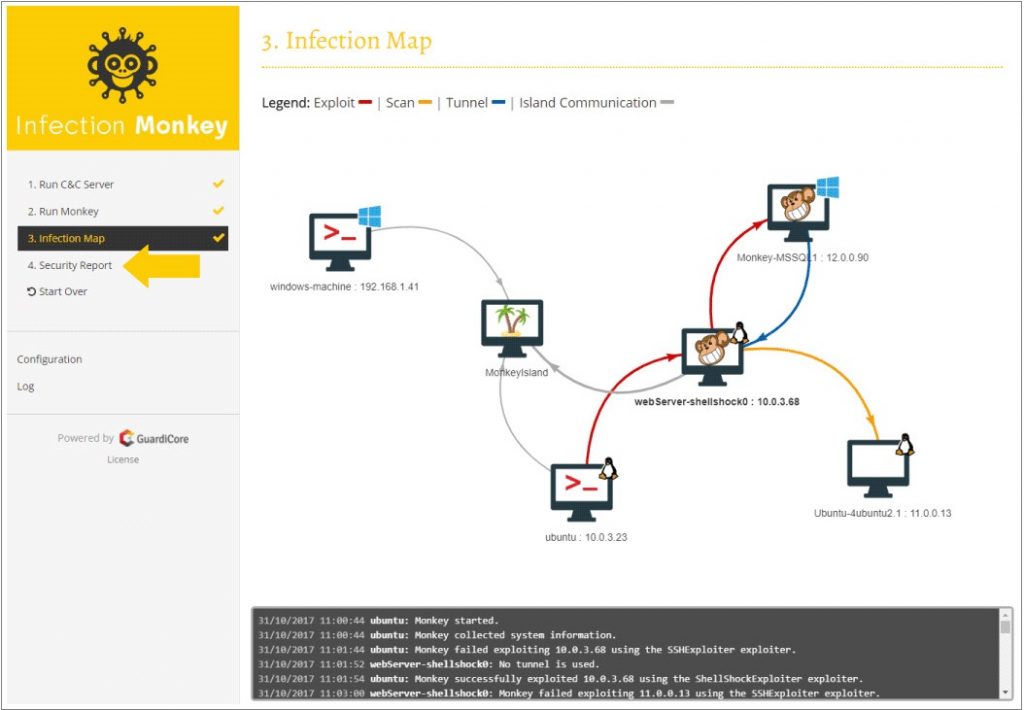
Task: Click the blue Tunnel legend swatch
Action: tap(498, 103)
